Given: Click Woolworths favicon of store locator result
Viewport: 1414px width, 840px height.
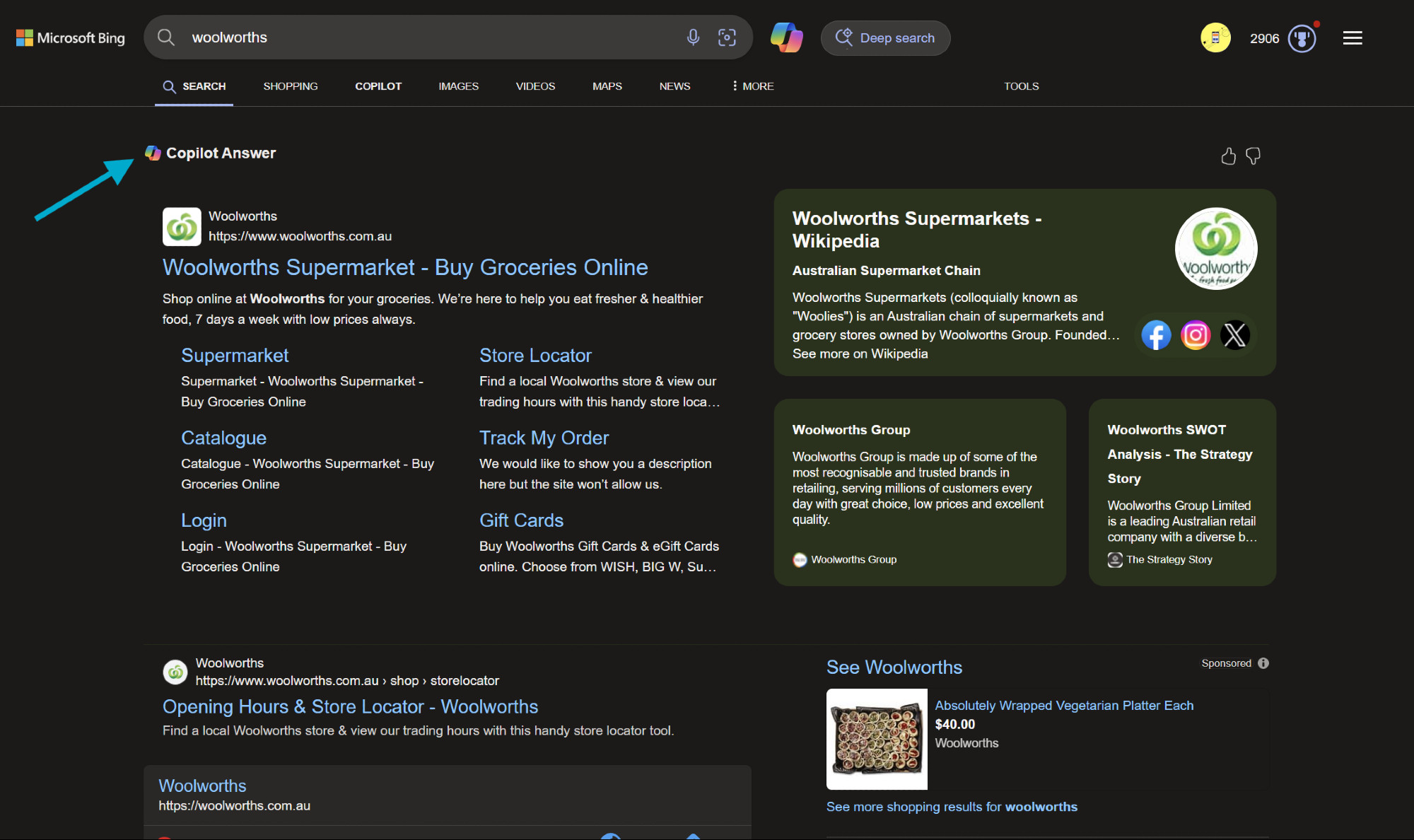Looking at the screenshot, I should 175,672.
